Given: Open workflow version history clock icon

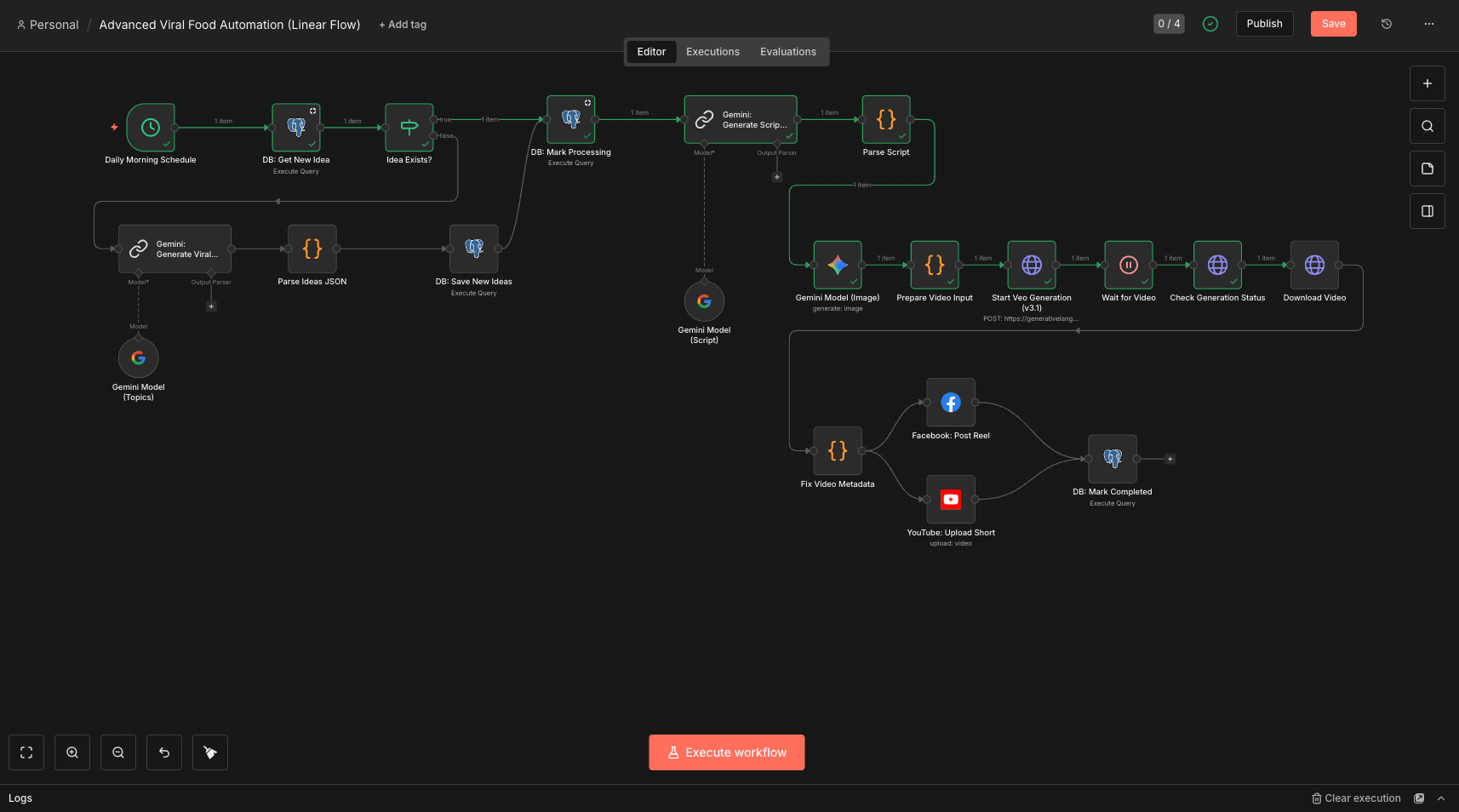Looking at the screenshot, I should coord(1387,24).
